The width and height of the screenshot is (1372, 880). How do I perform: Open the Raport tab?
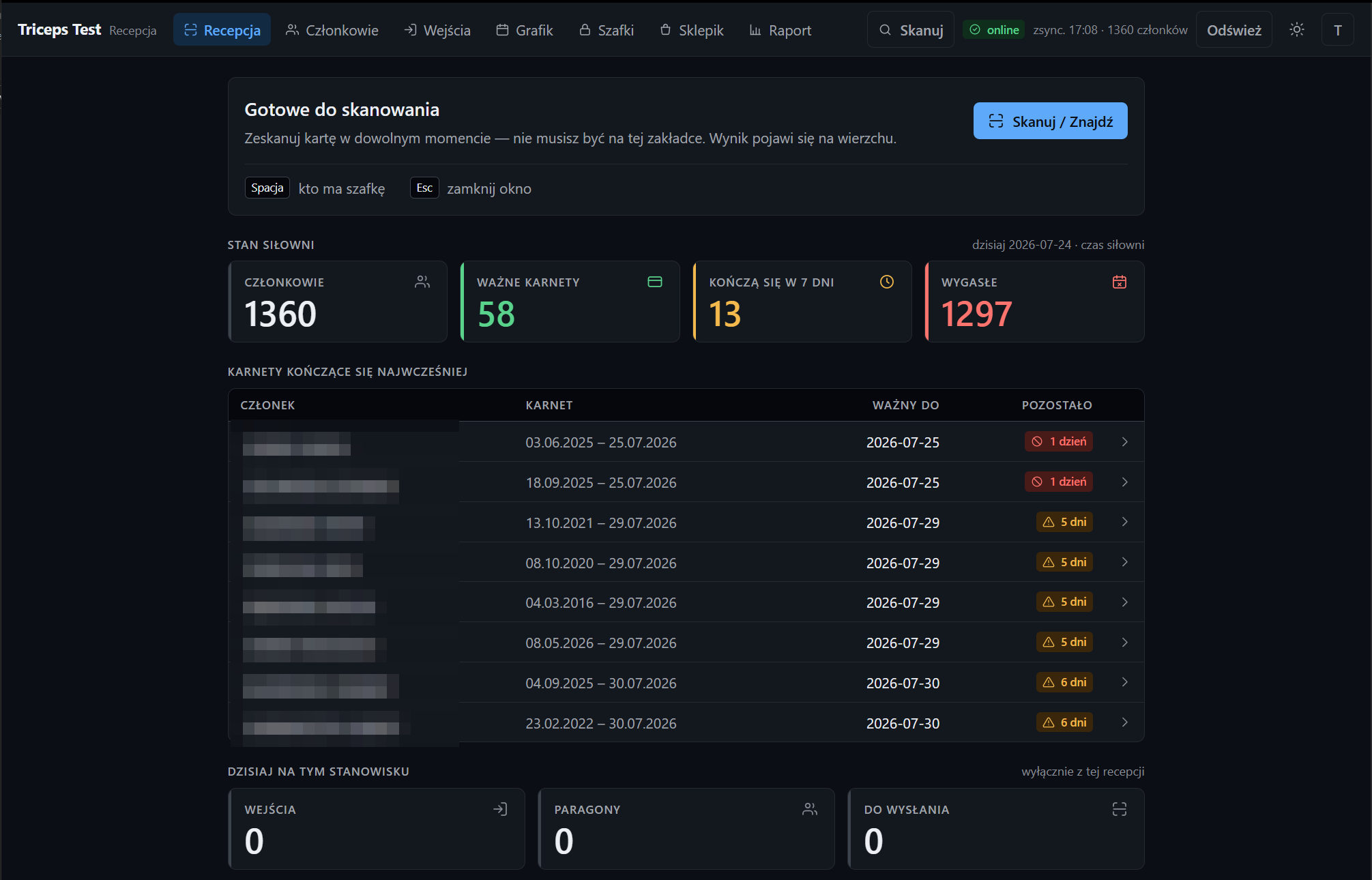[x=780, y=30]
